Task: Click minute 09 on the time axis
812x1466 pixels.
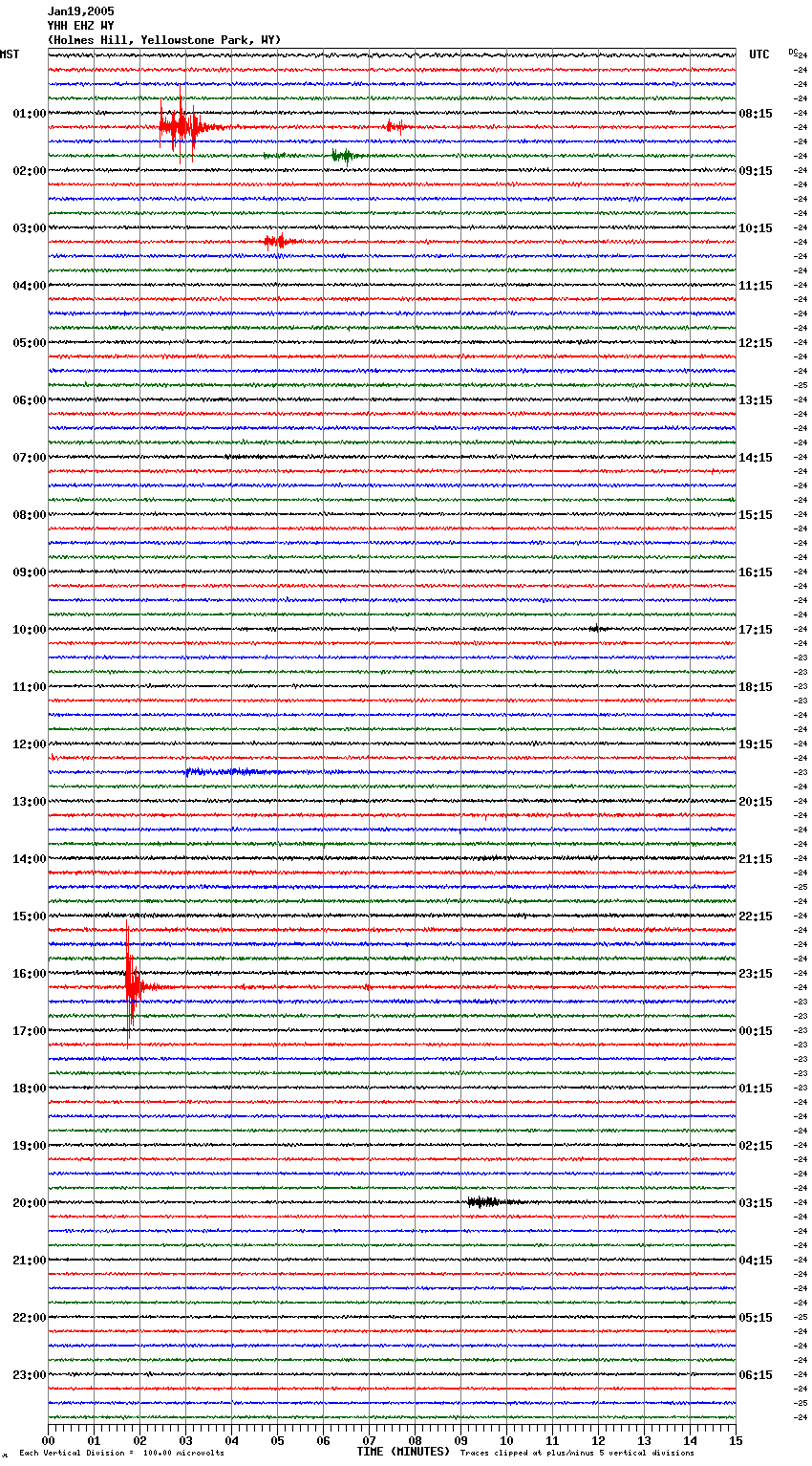Action: 460,1440
